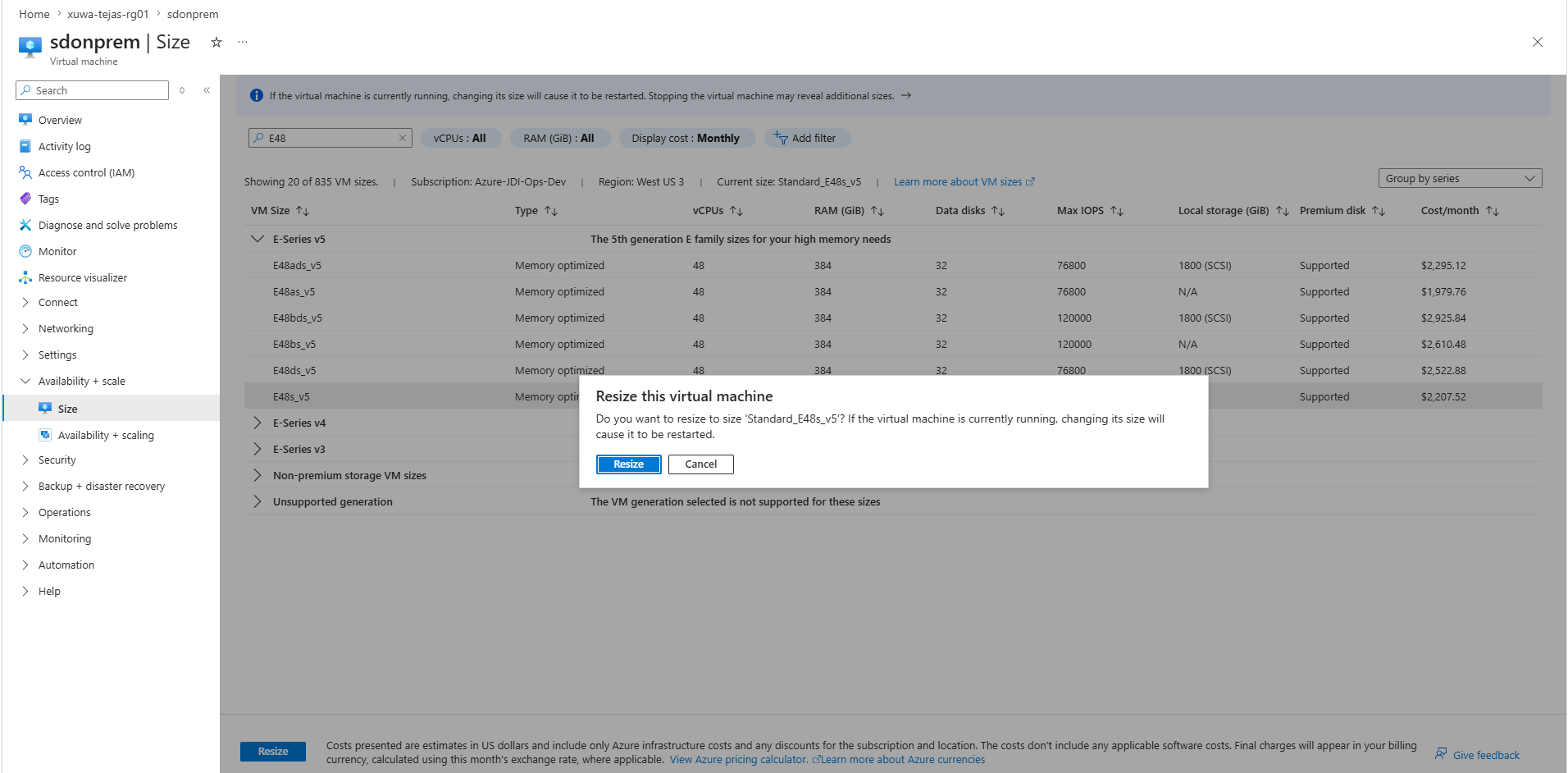Viewport: 1568px width, 773px height.
Task: Expand the Connect section
Action: point(57,302)
